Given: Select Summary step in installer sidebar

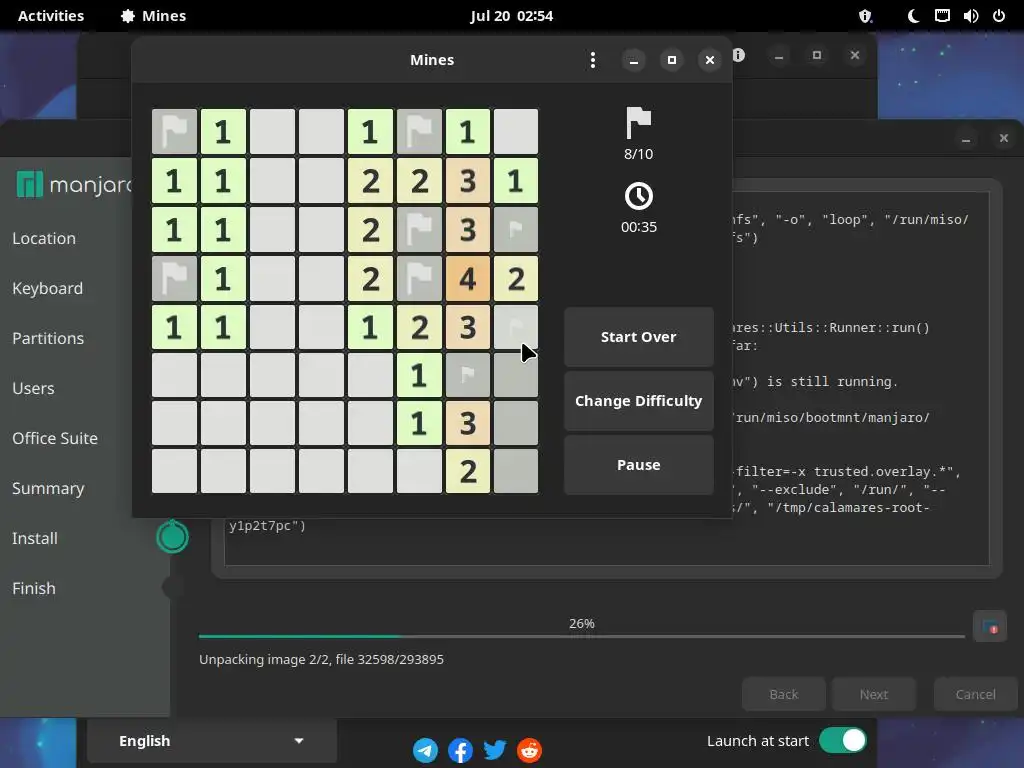Looking at the screenshot, I should (48, 488).
